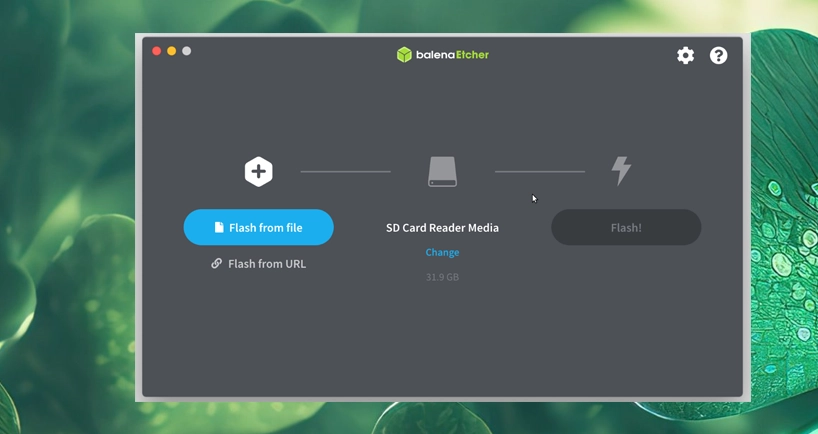The image size is (818, 434).
Task: Click the lightning bolt flash step icon
Action: coord(621,171)
